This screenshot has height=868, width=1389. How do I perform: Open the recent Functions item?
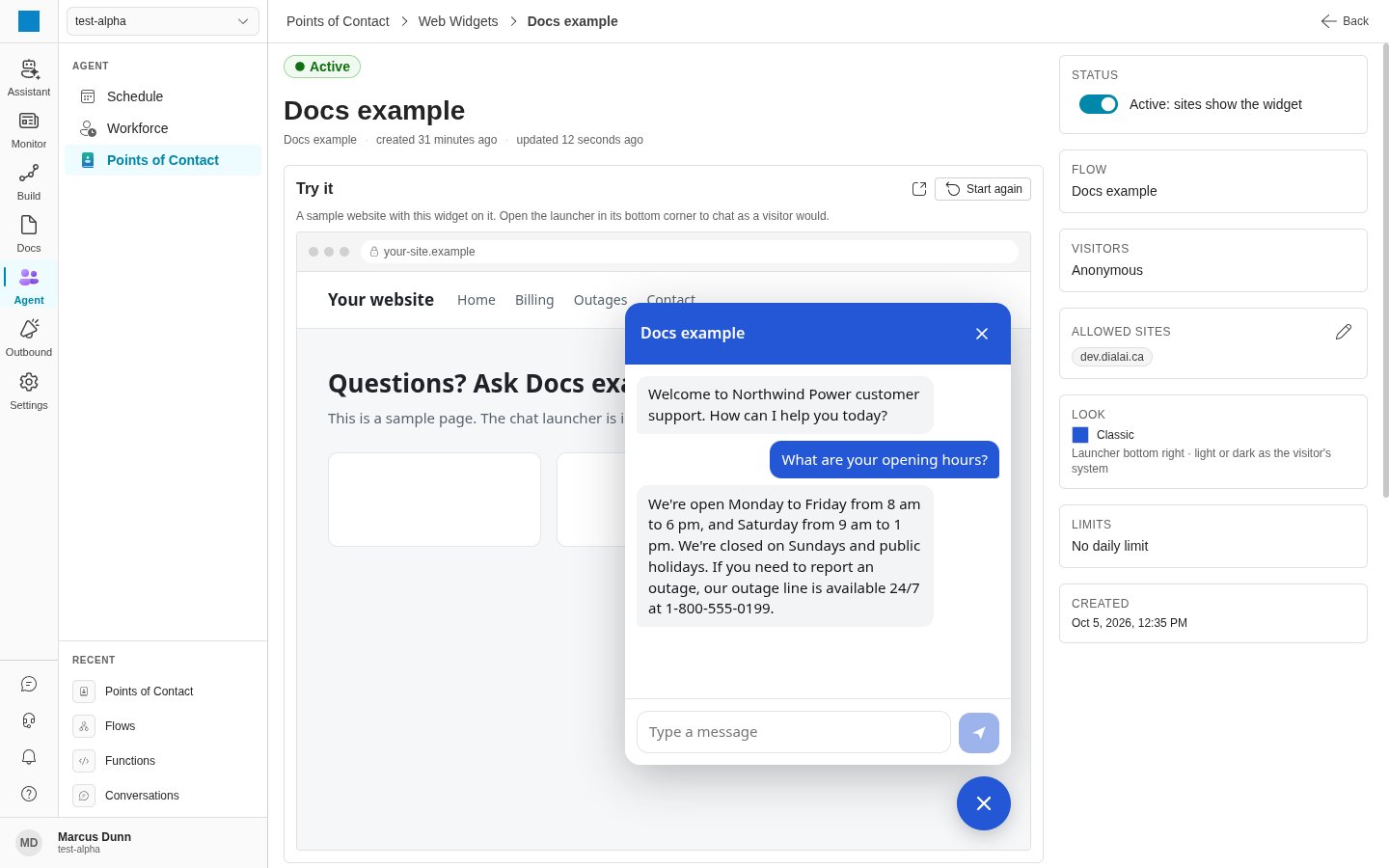pyautogui.click(x=163, y=761)
